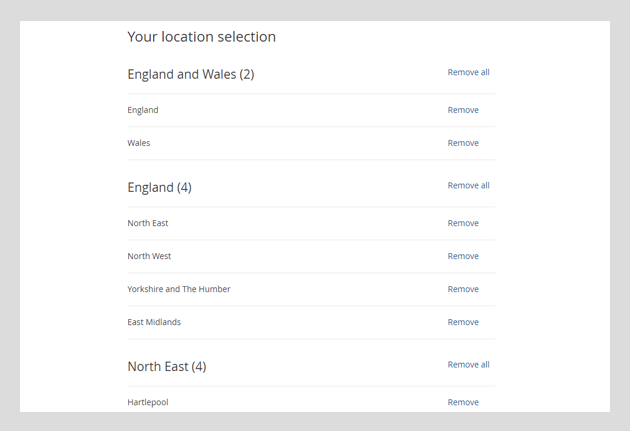Click the Yorkshire and The Humber label
The image size is (630, 431).
[179, 289]
